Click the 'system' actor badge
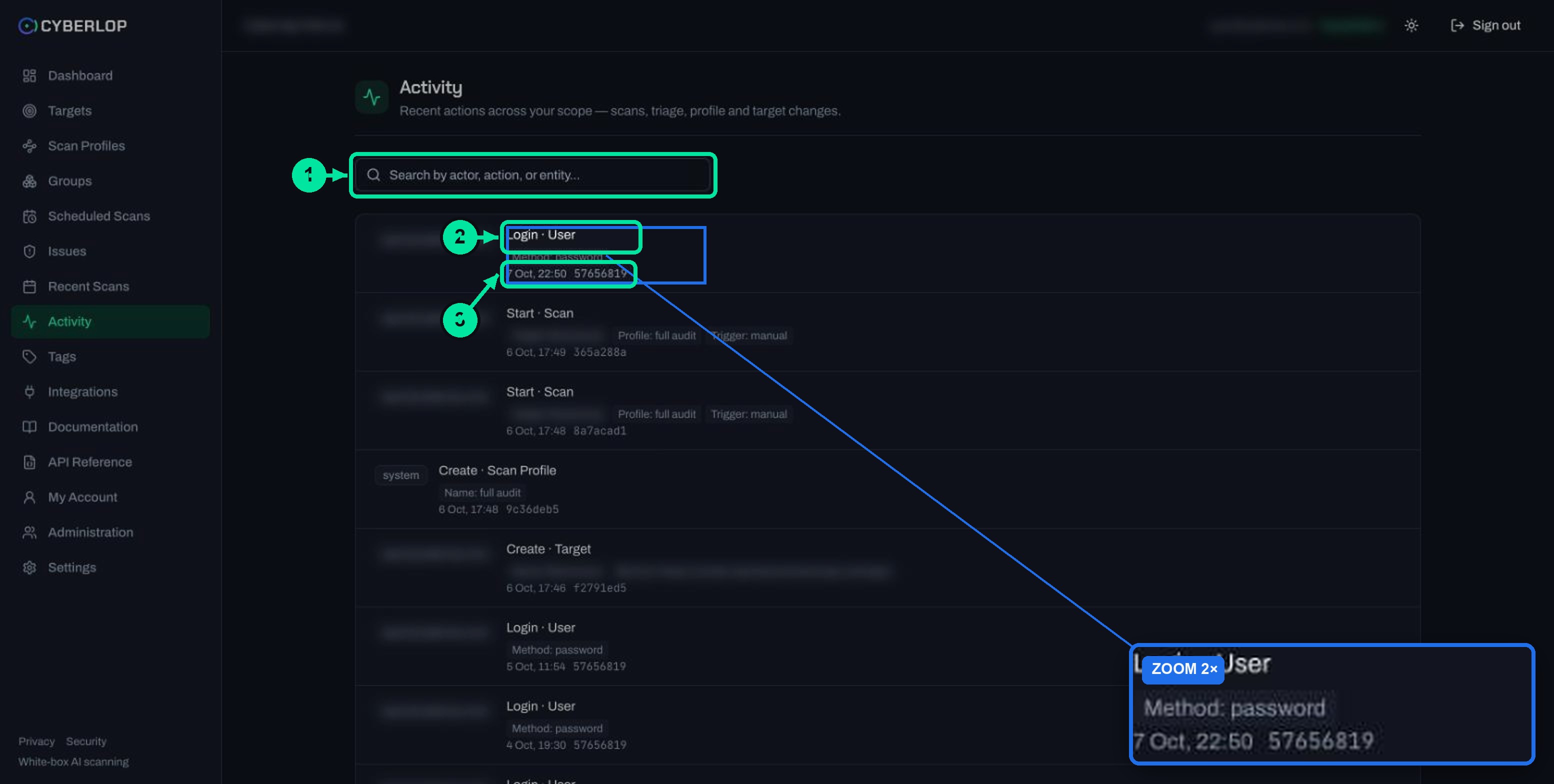The width and height of the screenshot is (1554, 784). tap(400, 475)
